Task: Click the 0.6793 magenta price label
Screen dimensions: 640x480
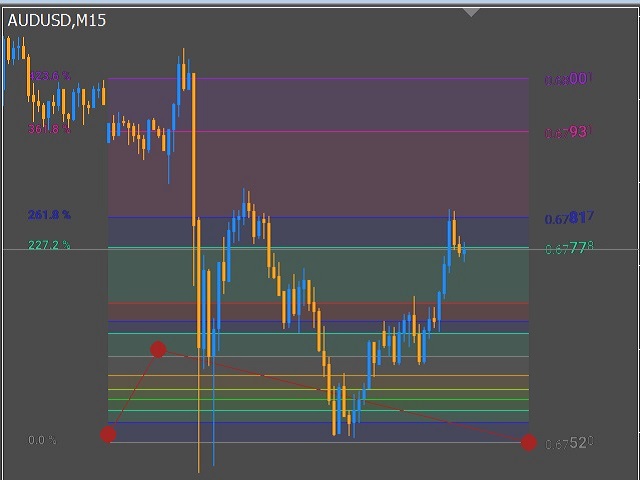Action: [x=569, y=132]
